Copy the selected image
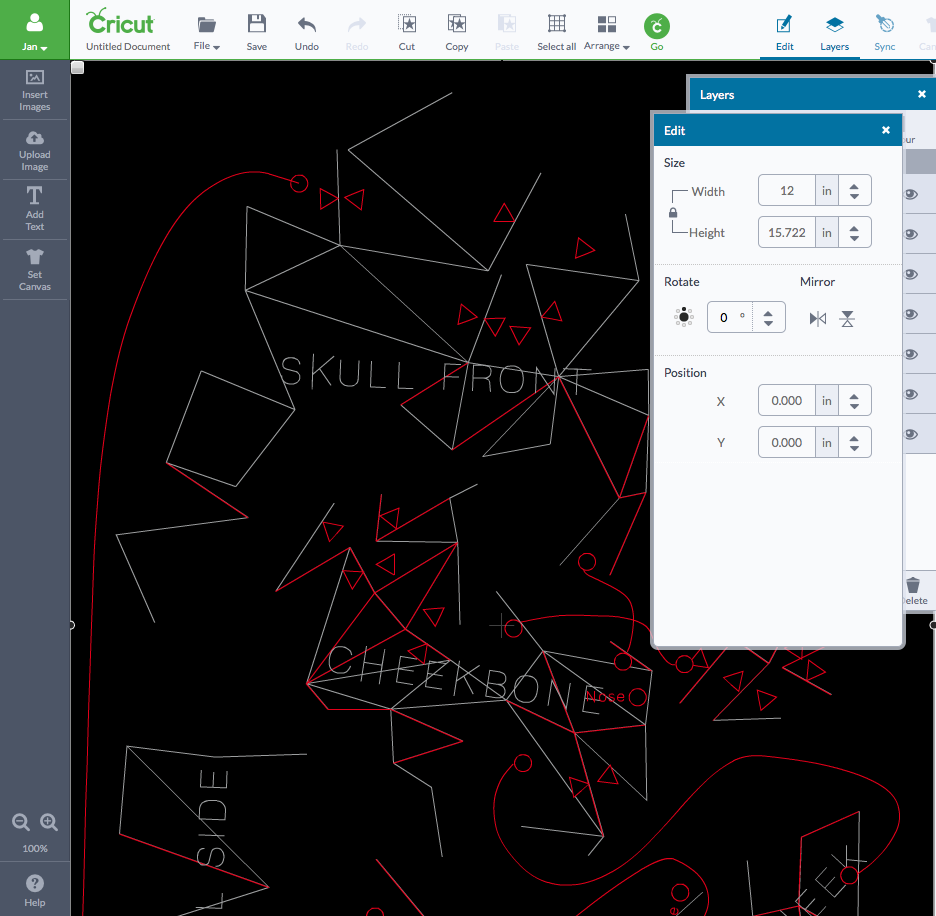The width and height of the screenshot is (936, 916). click(x=457, y=33)
